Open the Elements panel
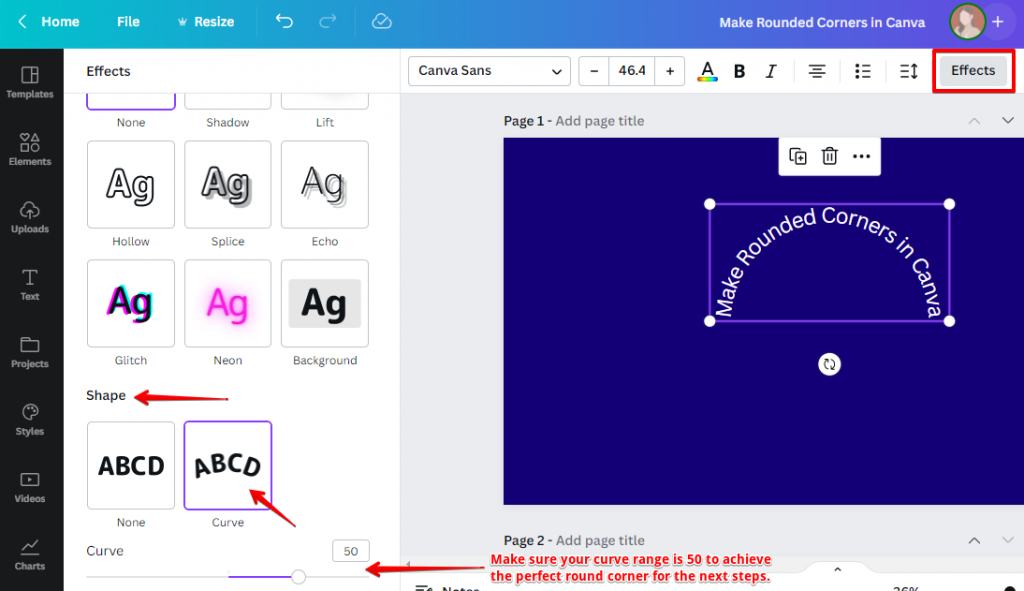Screen dimensions: 1024x591 (x=31, y=151)
